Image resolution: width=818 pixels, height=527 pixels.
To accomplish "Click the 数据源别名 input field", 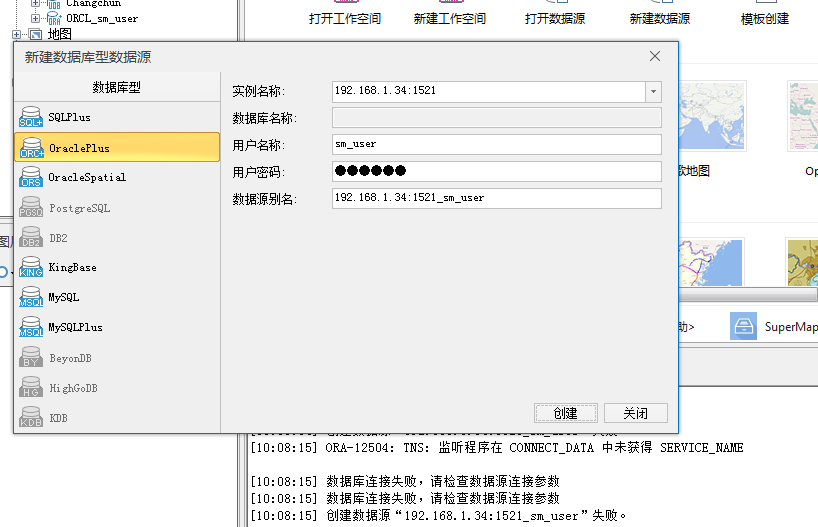I will tap(497, 198).
